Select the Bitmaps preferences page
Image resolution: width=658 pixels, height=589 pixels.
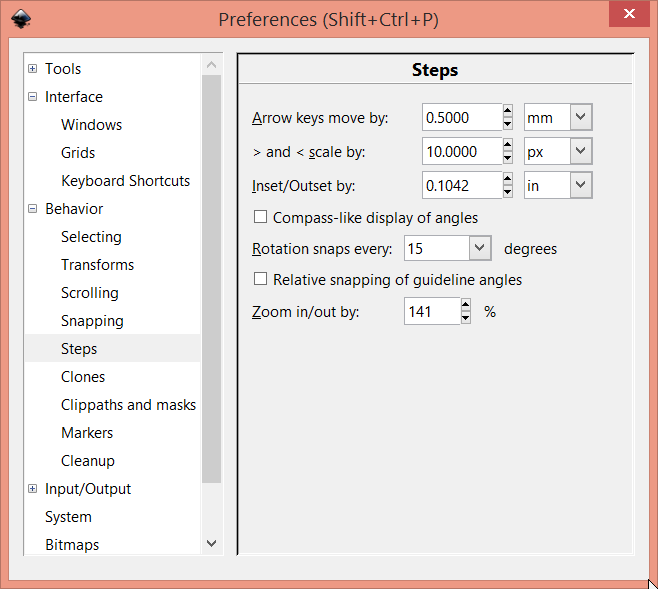72,545
